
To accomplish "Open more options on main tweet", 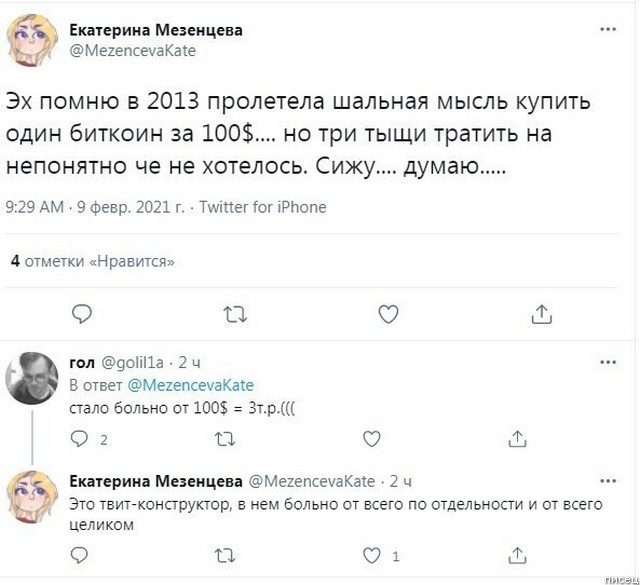I will click(x=608, y=30).
